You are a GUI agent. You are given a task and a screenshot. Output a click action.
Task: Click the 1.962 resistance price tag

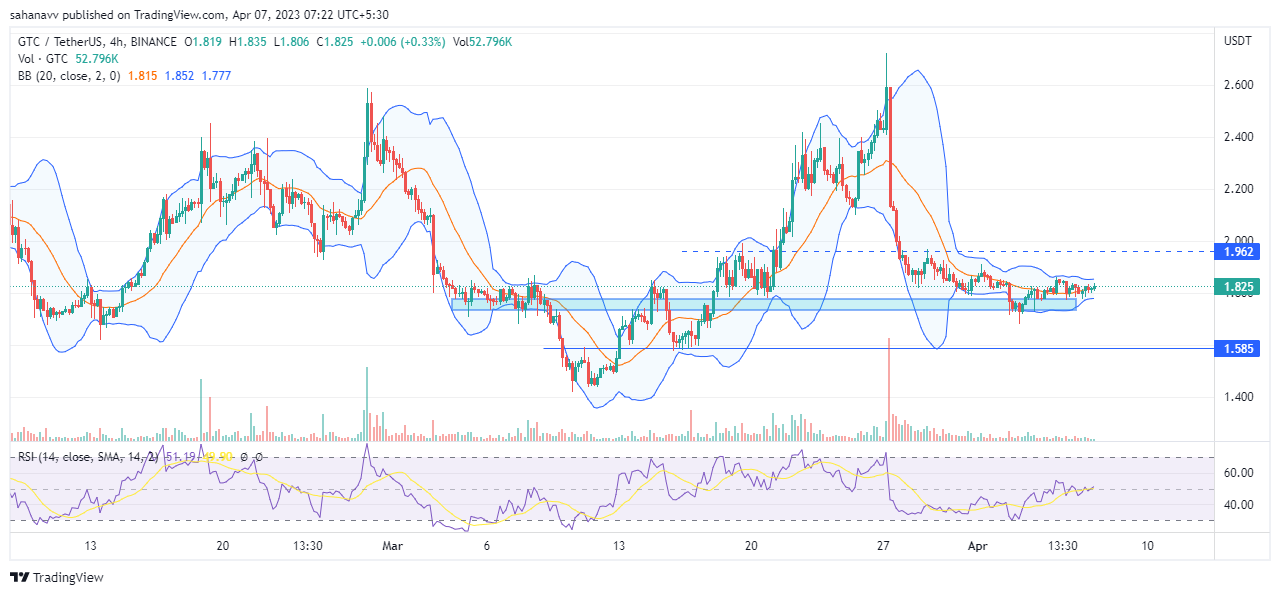(1238, 251)
